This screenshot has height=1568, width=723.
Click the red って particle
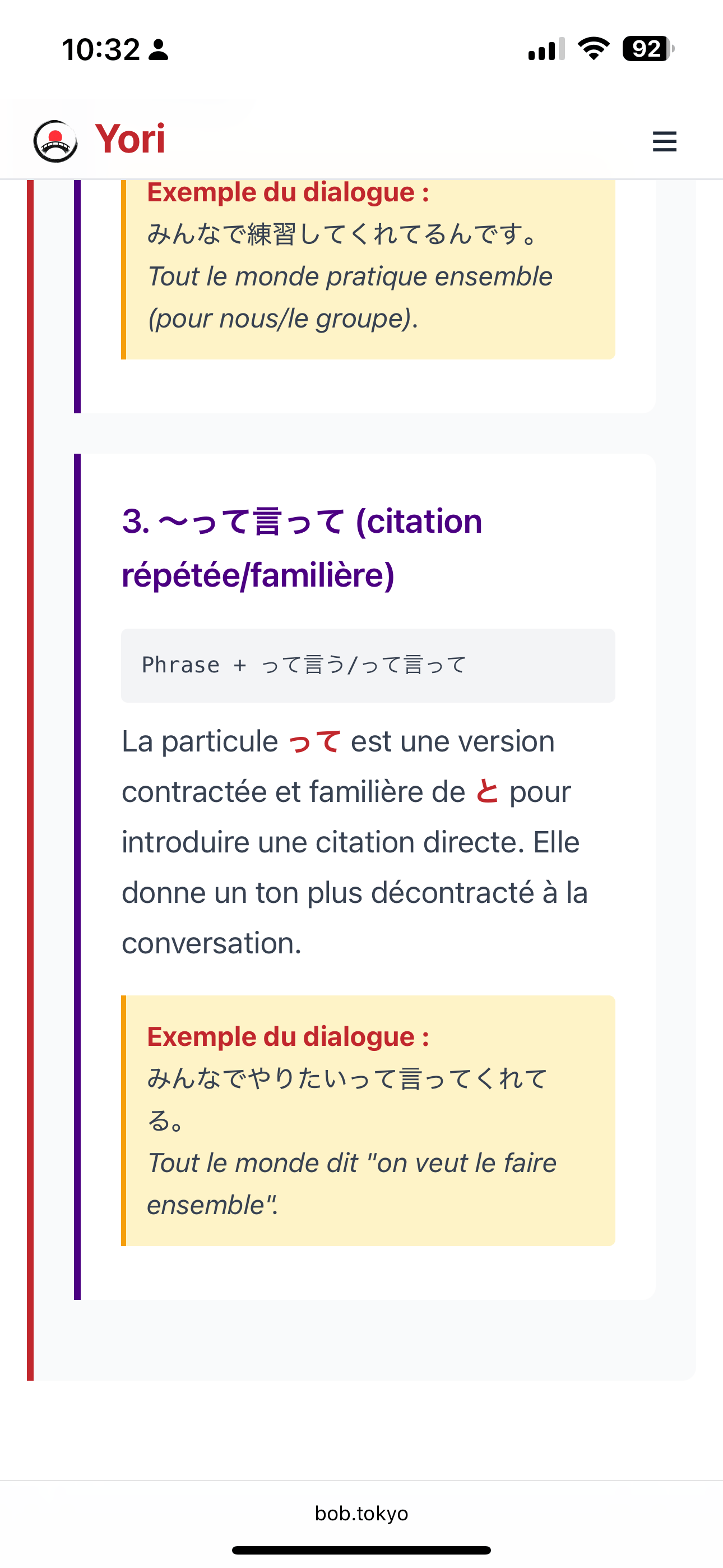pos(314,742)
